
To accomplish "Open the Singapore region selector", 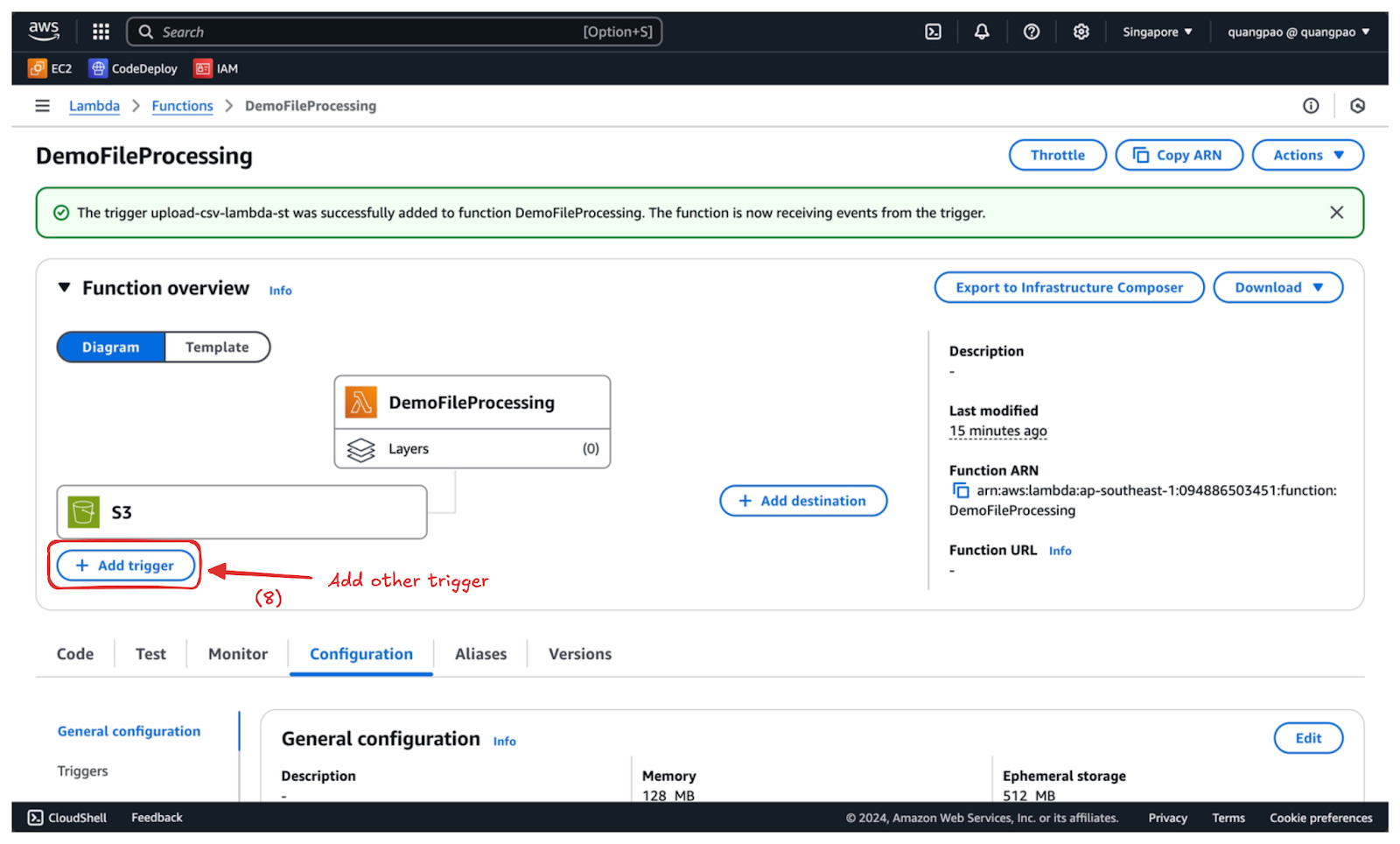I will point(1157,32).
